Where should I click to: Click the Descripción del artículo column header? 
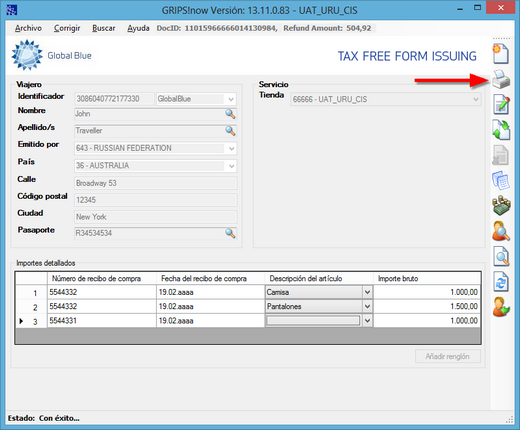tap(319, 278)
